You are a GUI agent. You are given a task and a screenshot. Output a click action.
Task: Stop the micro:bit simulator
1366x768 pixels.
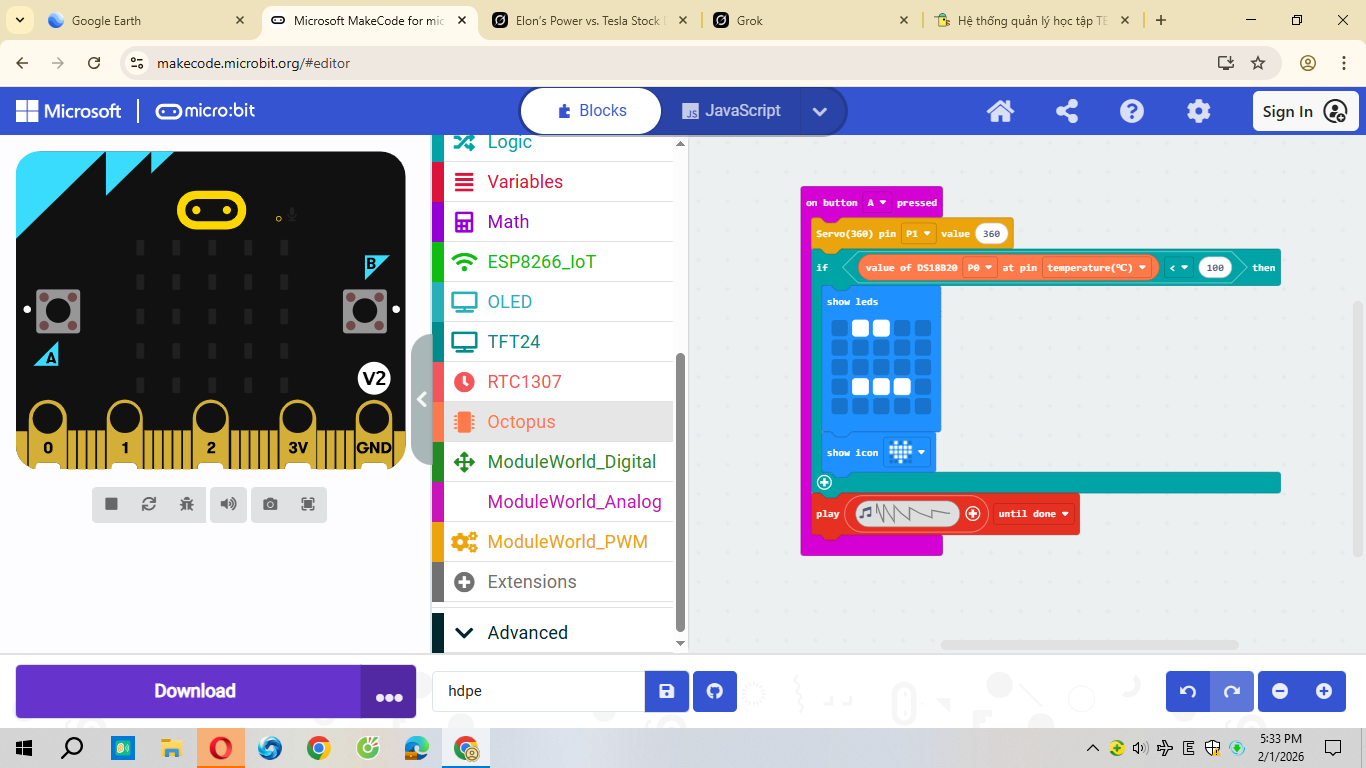pyautogui.click(x=111, y=504)
